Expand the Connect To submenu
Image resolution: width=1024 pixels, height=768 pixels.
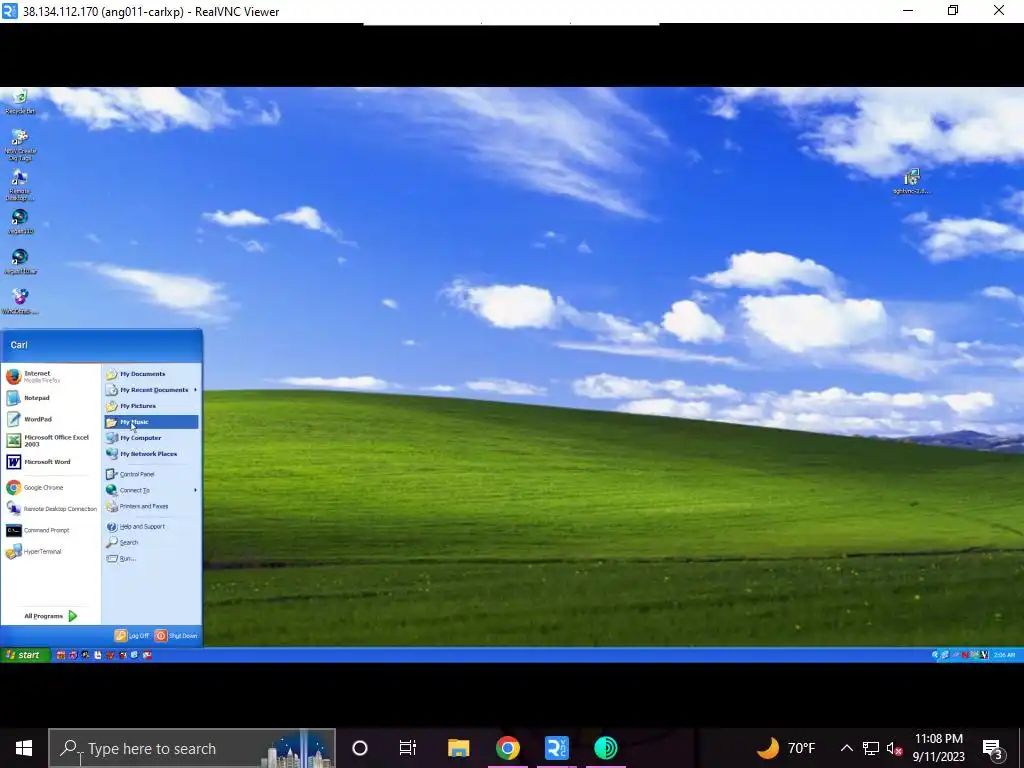(x=151, y=490)
